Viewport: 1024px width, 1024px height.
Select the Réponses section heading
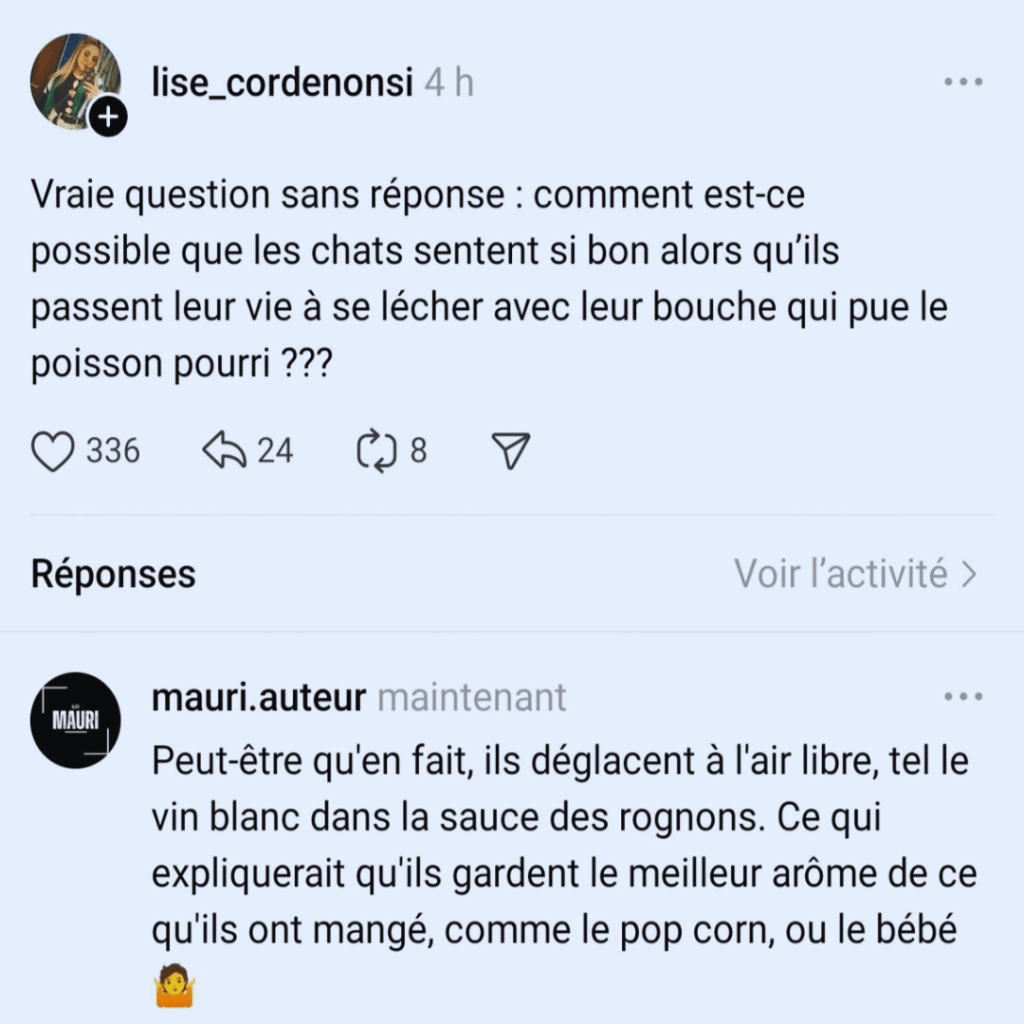coord(114,575)
